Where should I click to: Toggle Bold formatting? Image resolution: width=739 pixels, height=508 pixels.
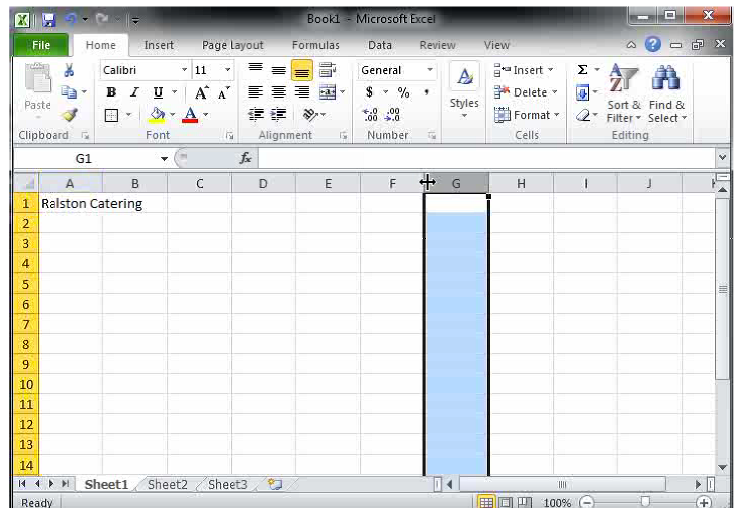pyautogui.click(x=111, y=92)
